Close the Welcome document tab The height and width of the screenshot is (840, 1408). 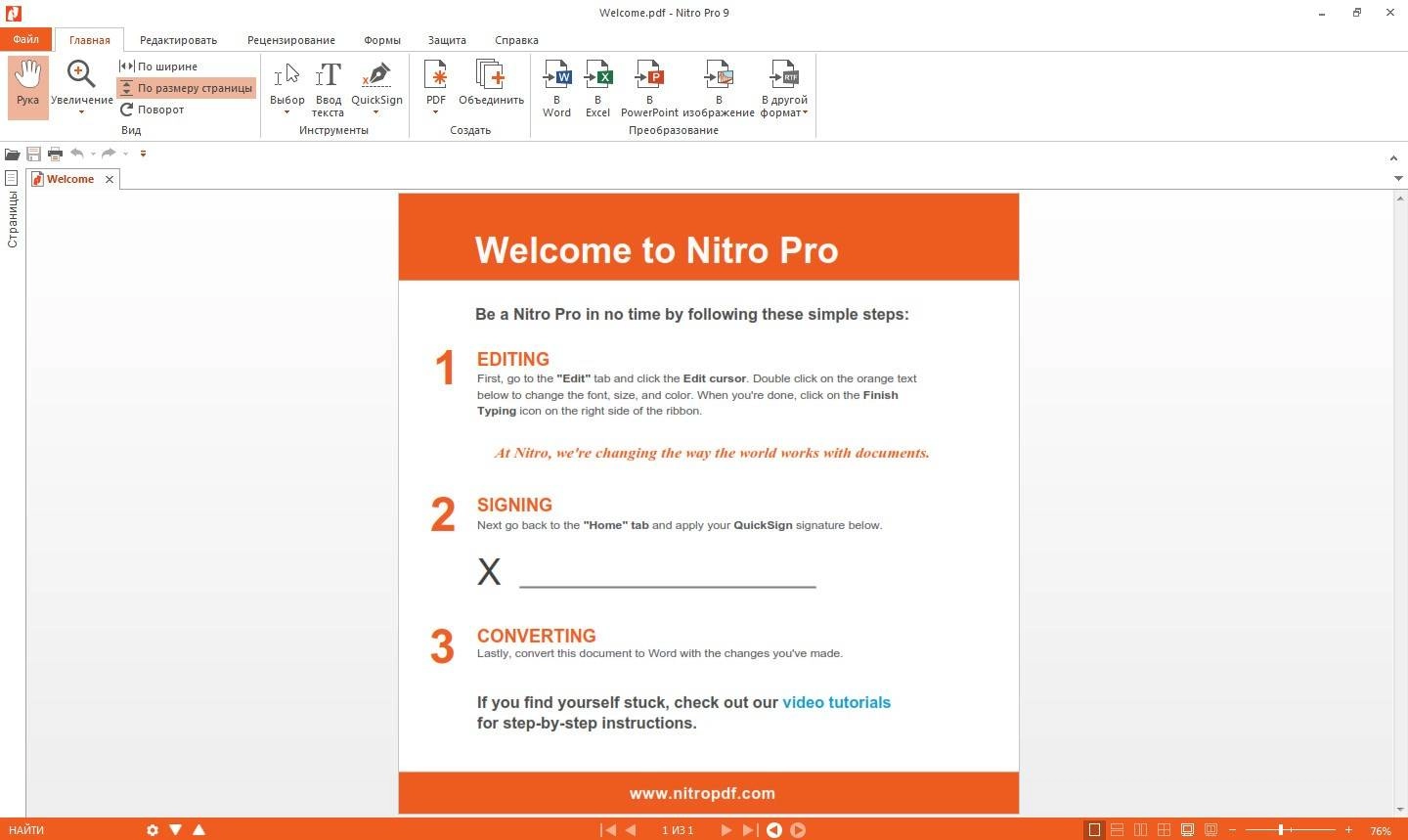click(x=110, y=179)
